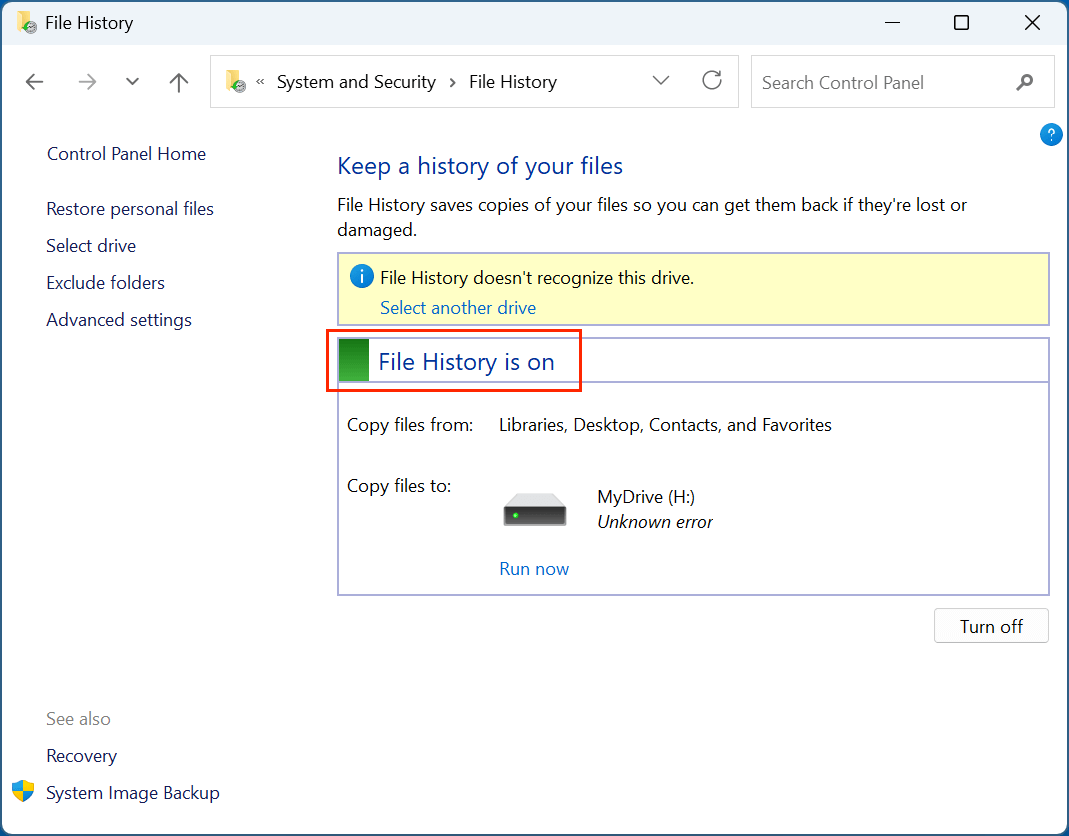
Task: Open System Image Backup
Action: [x=132, y=793]
